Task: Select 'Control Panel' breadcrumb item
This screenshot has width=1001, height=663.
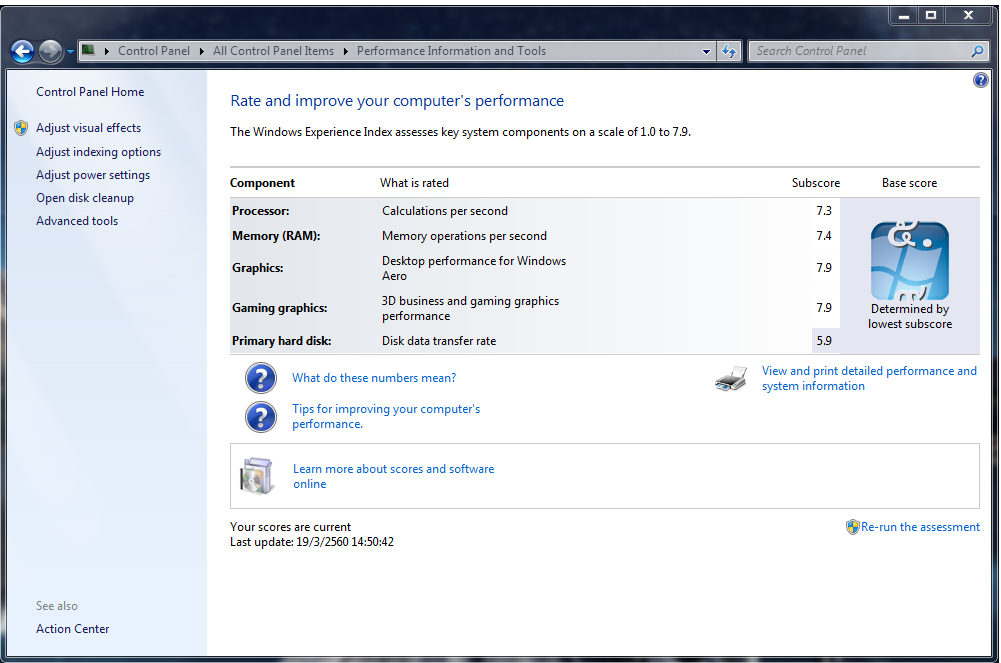Action: (153, 51)
